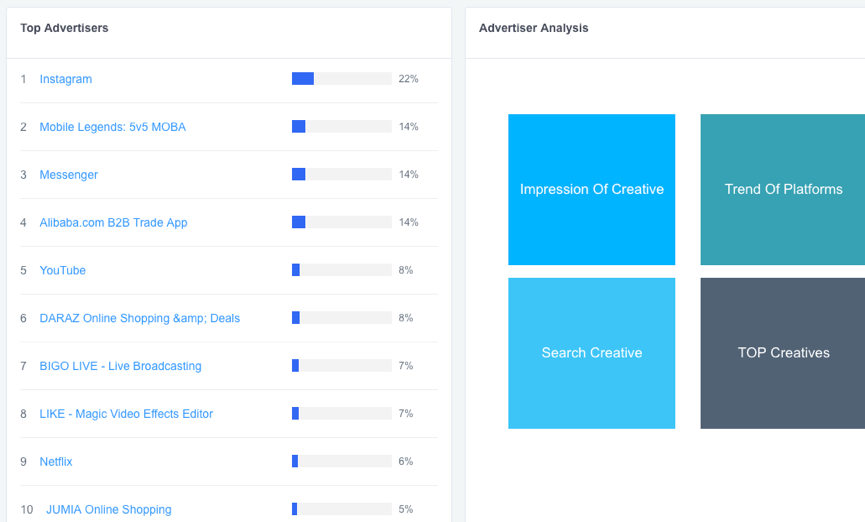
Task: Select Alibaba.com B2B Trade App link
Action: pos(113,223)
